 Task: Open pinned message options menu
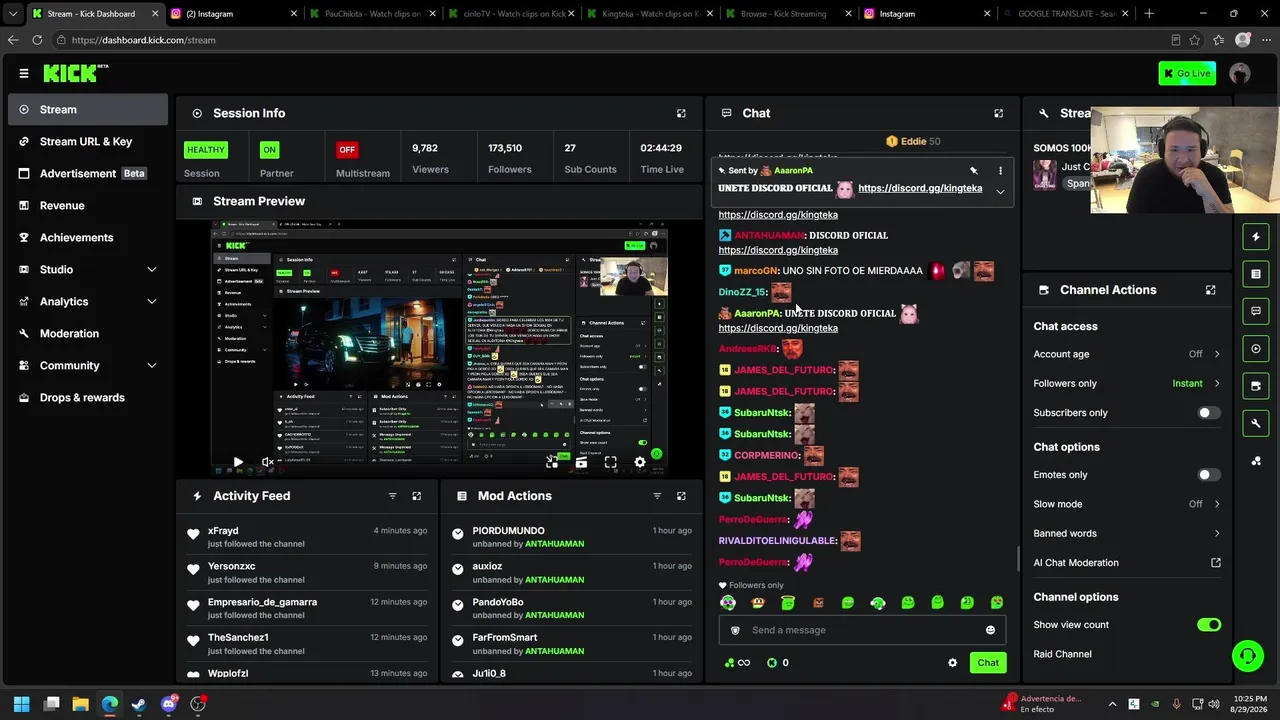[1000, 171]
